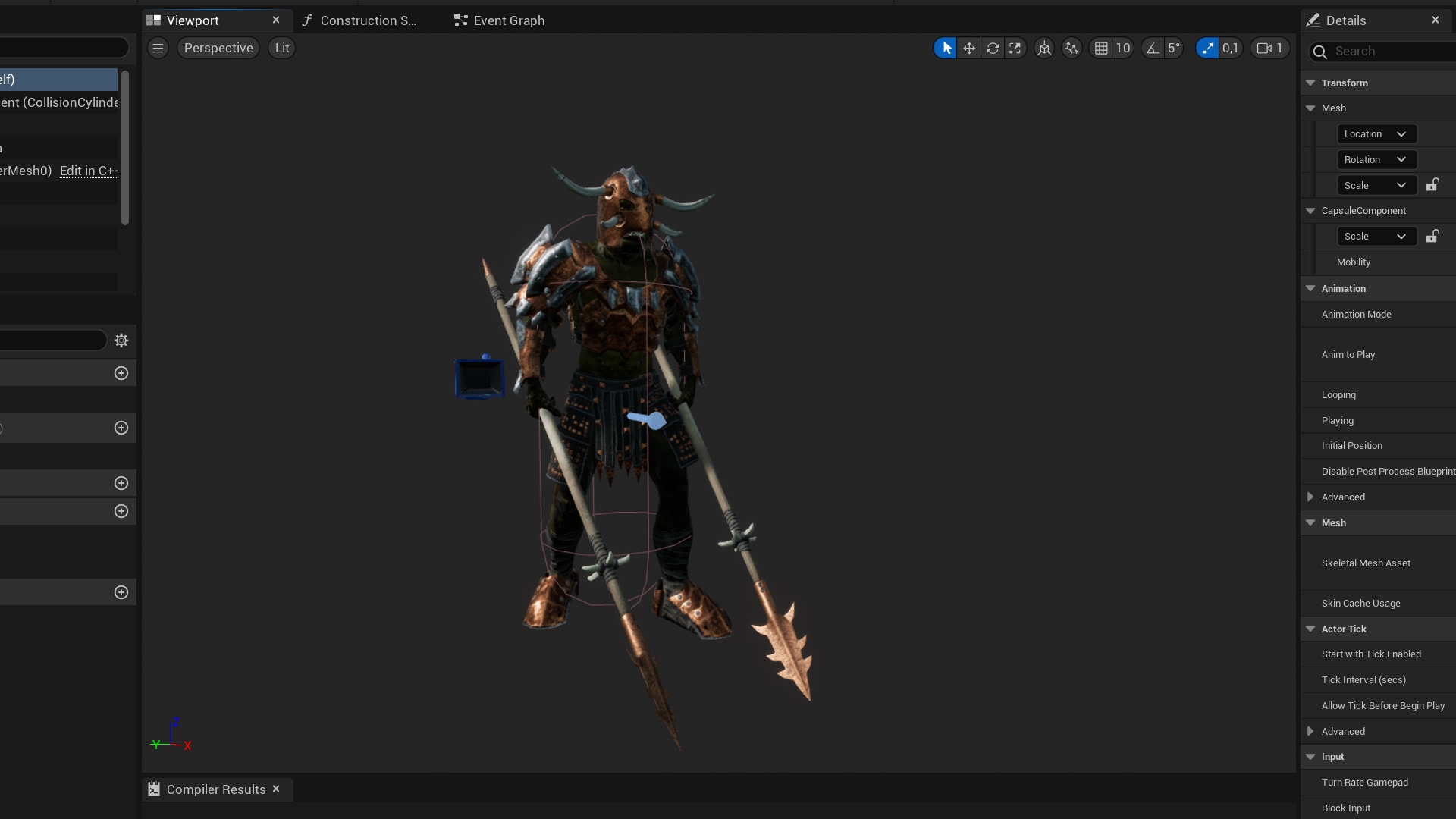Open the Location type dropdown
Image resolution: width=1456 pixels, height=819 pixels.
pos(1376,134)
